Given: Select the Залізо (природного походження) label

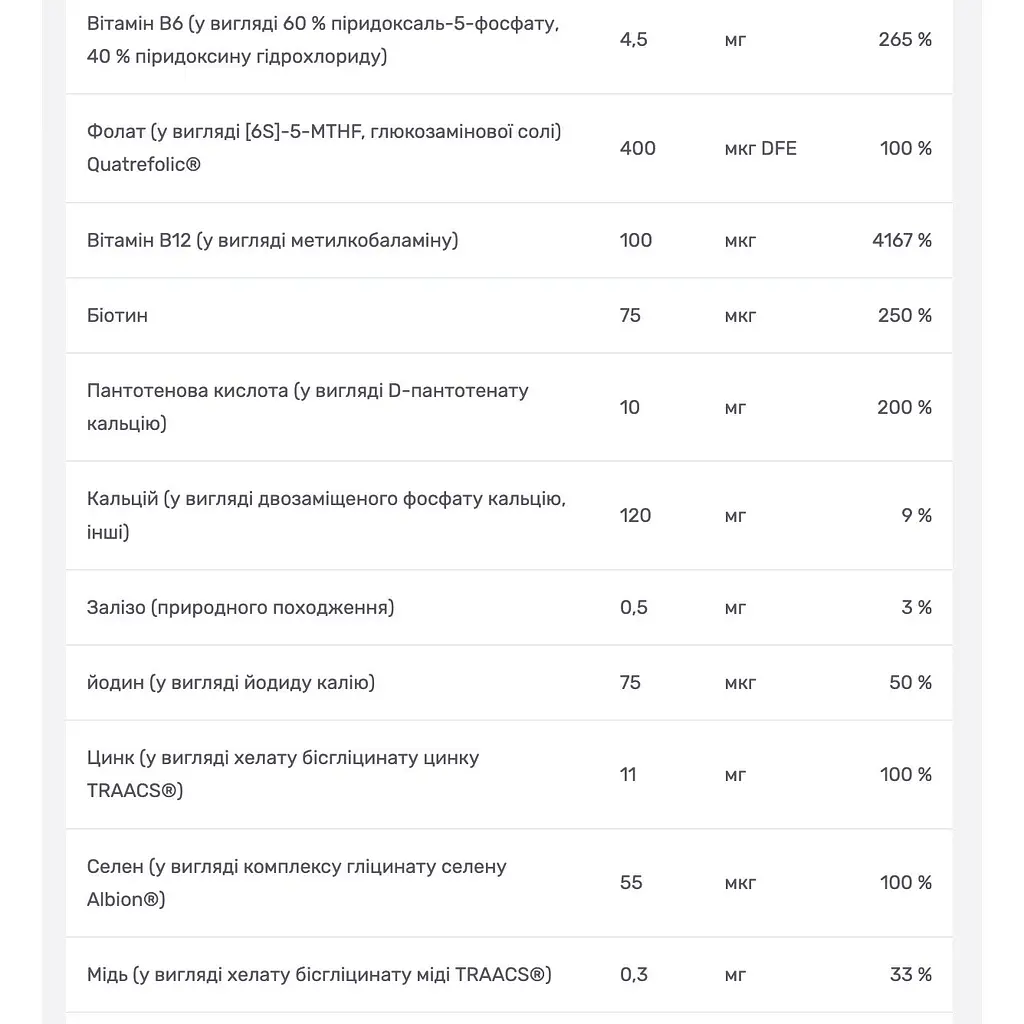Looking at the screenshot, I should [240, 607].
